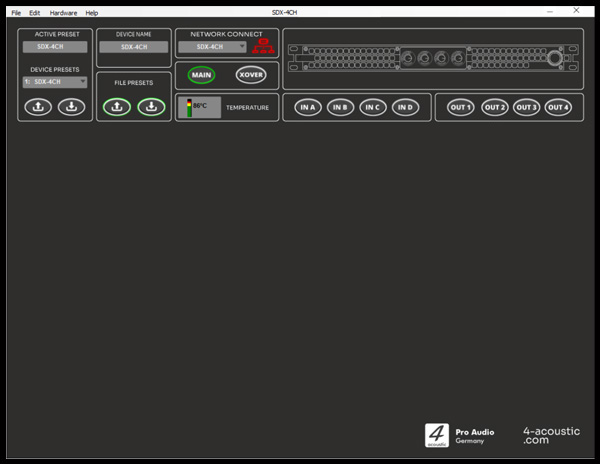Click the OUT 3 channel button
Screen dimensions: 600x464
pyautogui.click(x=527, y=107)
